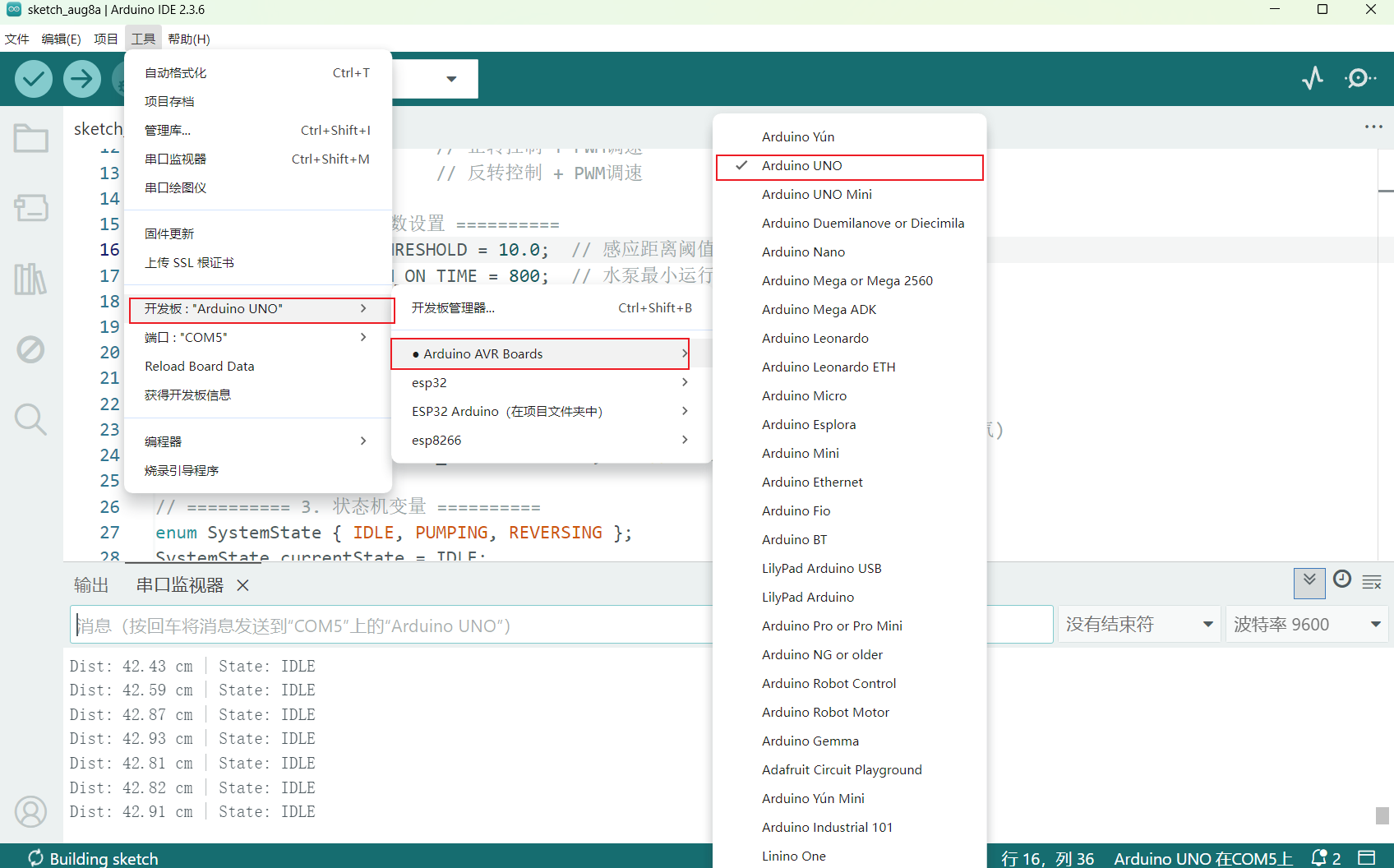Open the Library Manager sidebar icon
The width and height of the screenshot is (1394, 868).
click(x=31, y=279)
